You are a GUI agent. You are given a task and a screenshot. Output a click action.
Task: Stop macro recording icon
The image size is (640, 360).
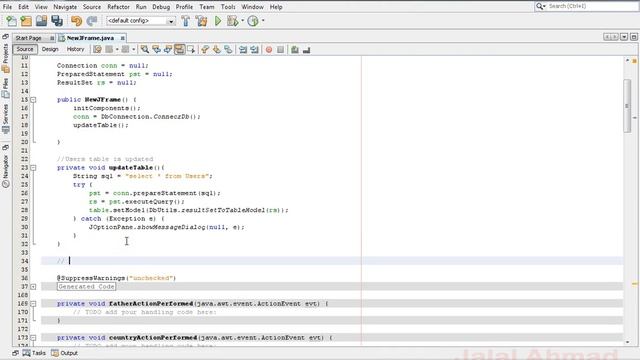(x=280, y=49)
